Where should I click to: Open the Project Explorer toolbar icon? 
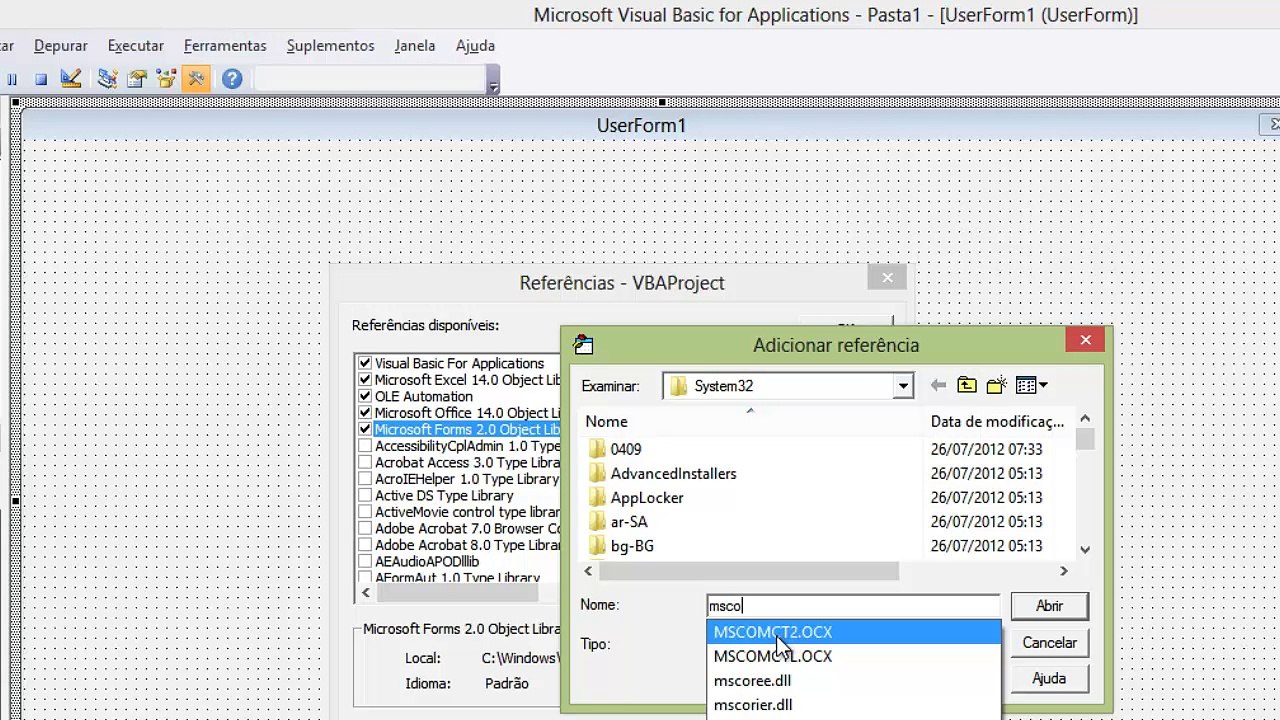click(108, 78)
